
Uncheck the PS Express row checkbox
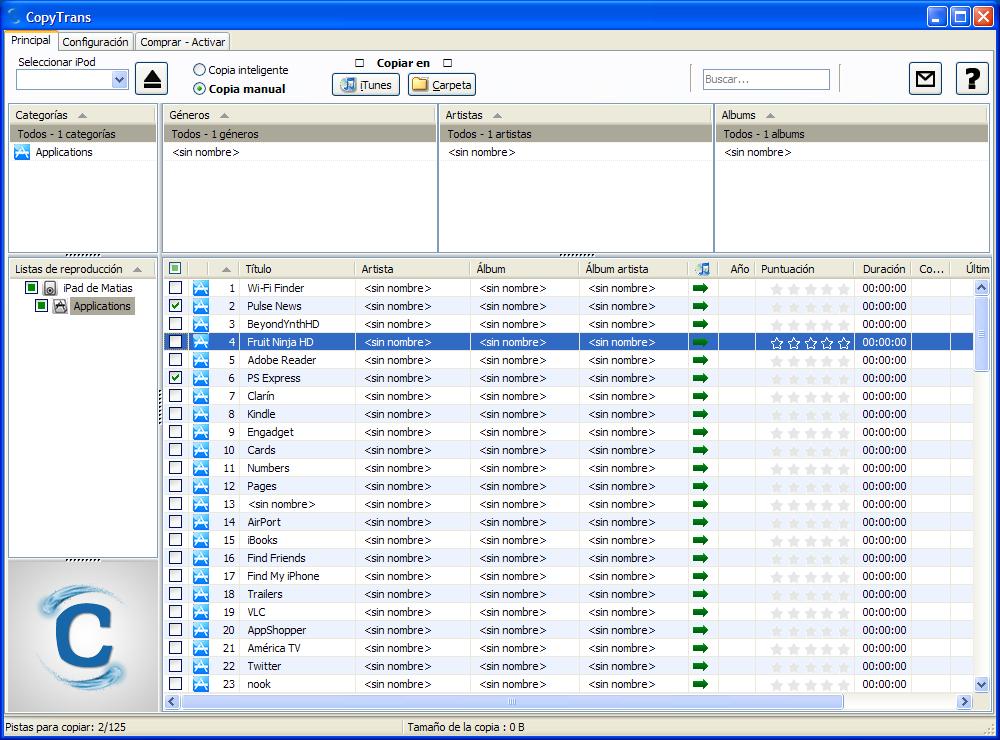point(175,378)
